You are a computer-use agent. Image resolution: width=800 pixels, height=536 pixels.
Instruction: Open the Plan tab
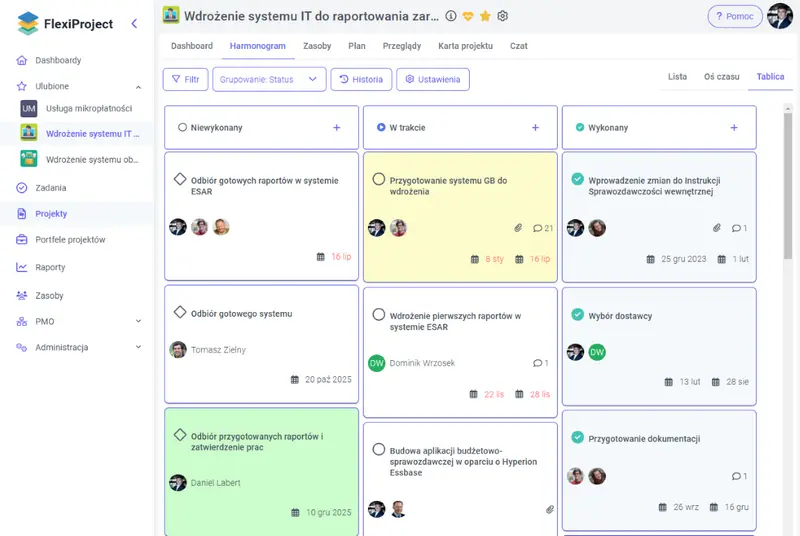(x=357, y=46)
